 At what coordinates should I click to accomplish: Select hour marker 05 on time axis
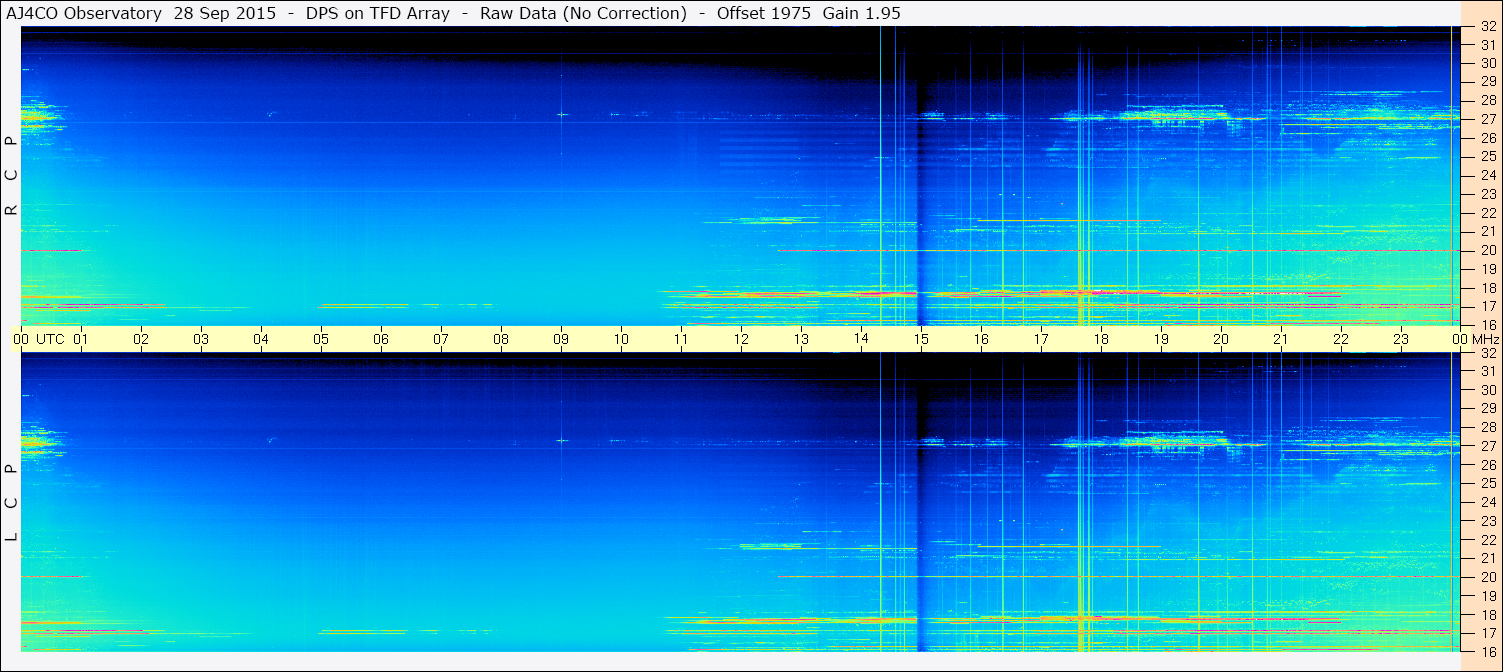tap(321, 339)
